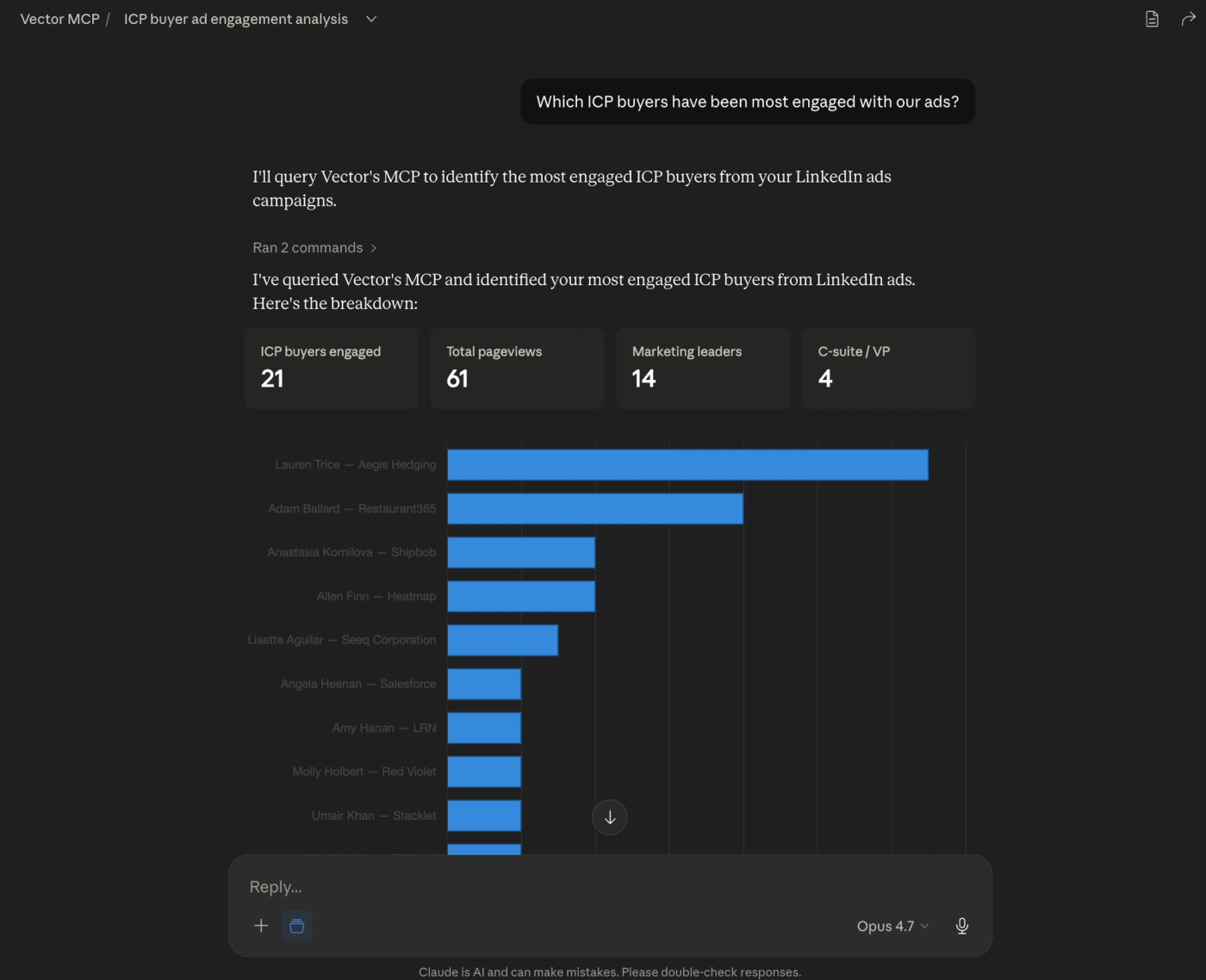This screenshot has width=1206, height=980.
Task: Open the Opus 4.7 model selector
Action: (x=892, y=926)
